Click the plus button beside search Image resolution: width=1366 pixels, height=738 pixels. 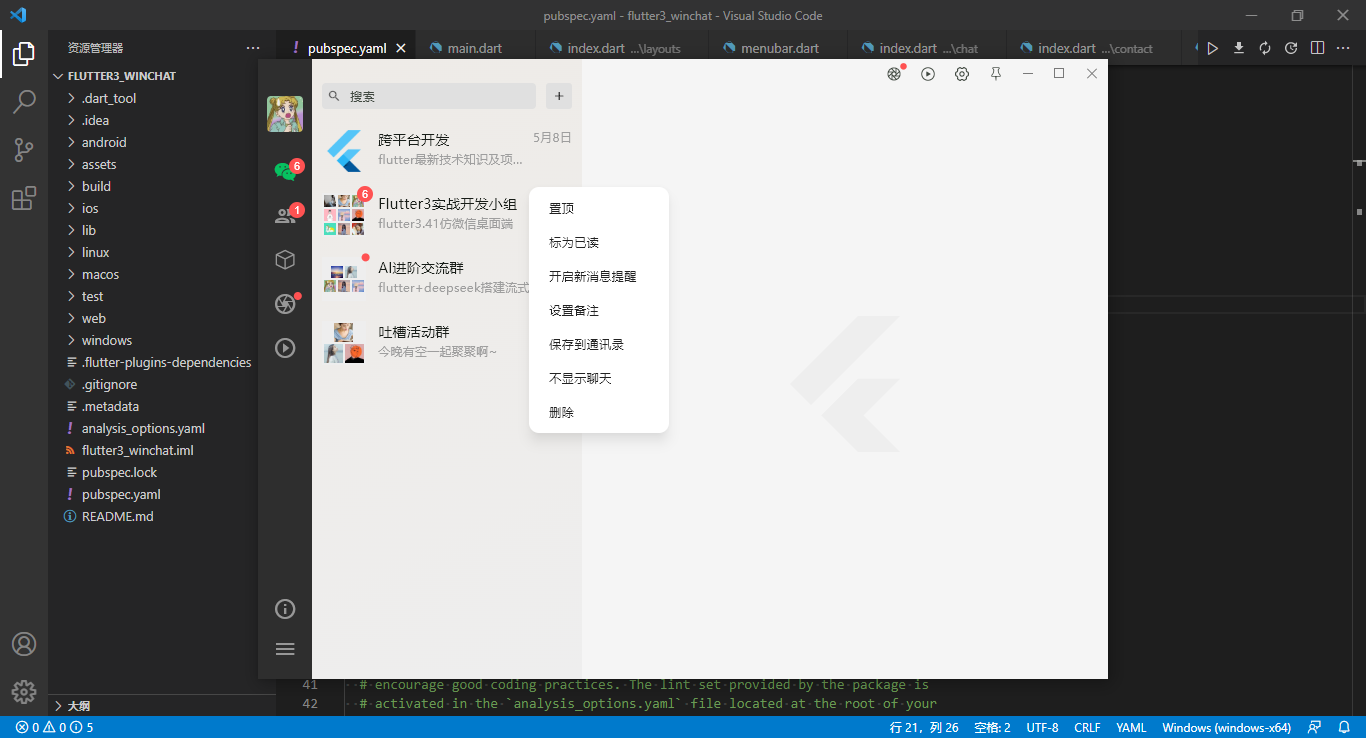coord(559,96)
